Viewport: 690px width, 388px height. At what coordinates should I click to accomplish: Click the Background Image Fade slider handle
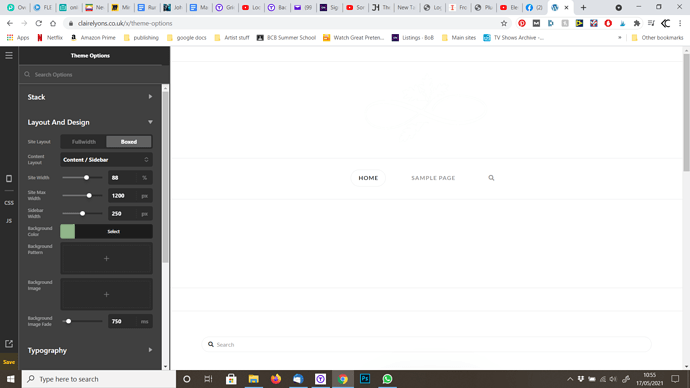pyautogui.click(x=68, y=321)
